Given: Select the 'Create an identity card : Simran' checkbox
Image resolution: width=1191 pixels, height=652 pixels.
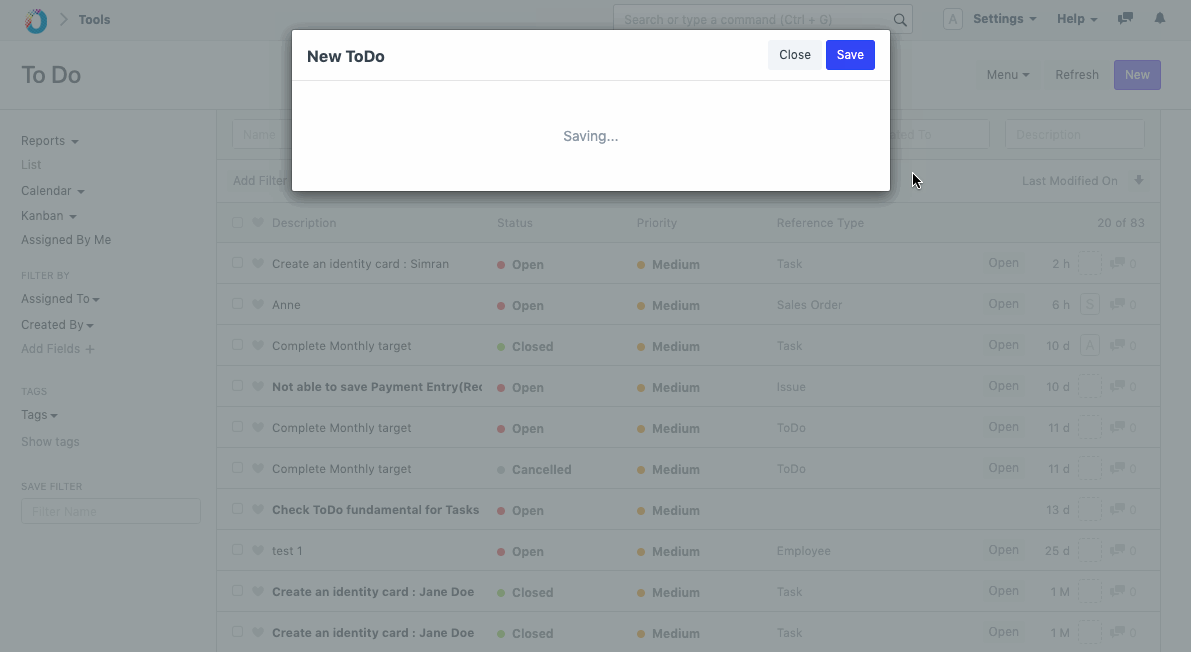Looking at the screenshot, I should coord(238,264).
